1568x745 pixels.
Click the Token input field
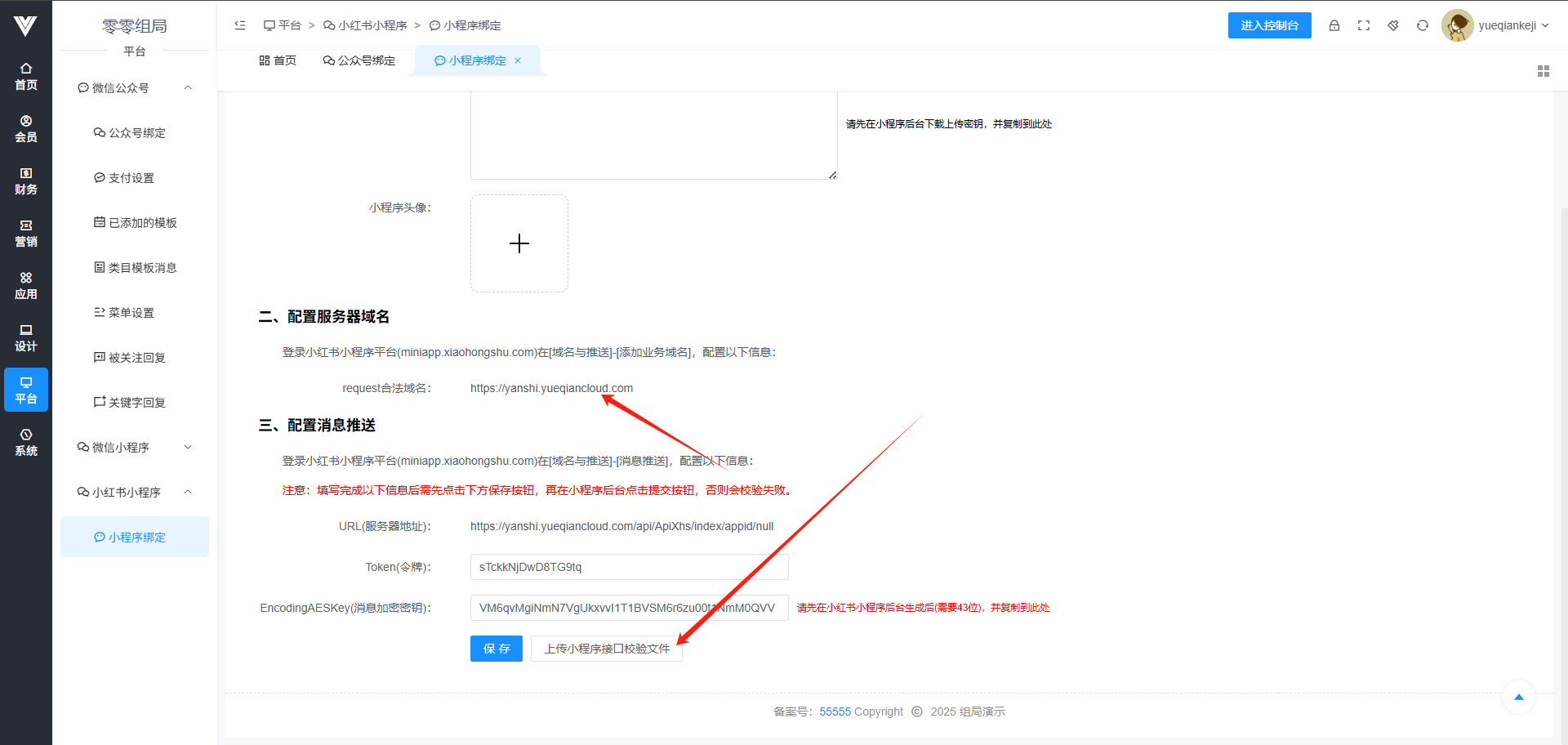click(x=629, y=567)
